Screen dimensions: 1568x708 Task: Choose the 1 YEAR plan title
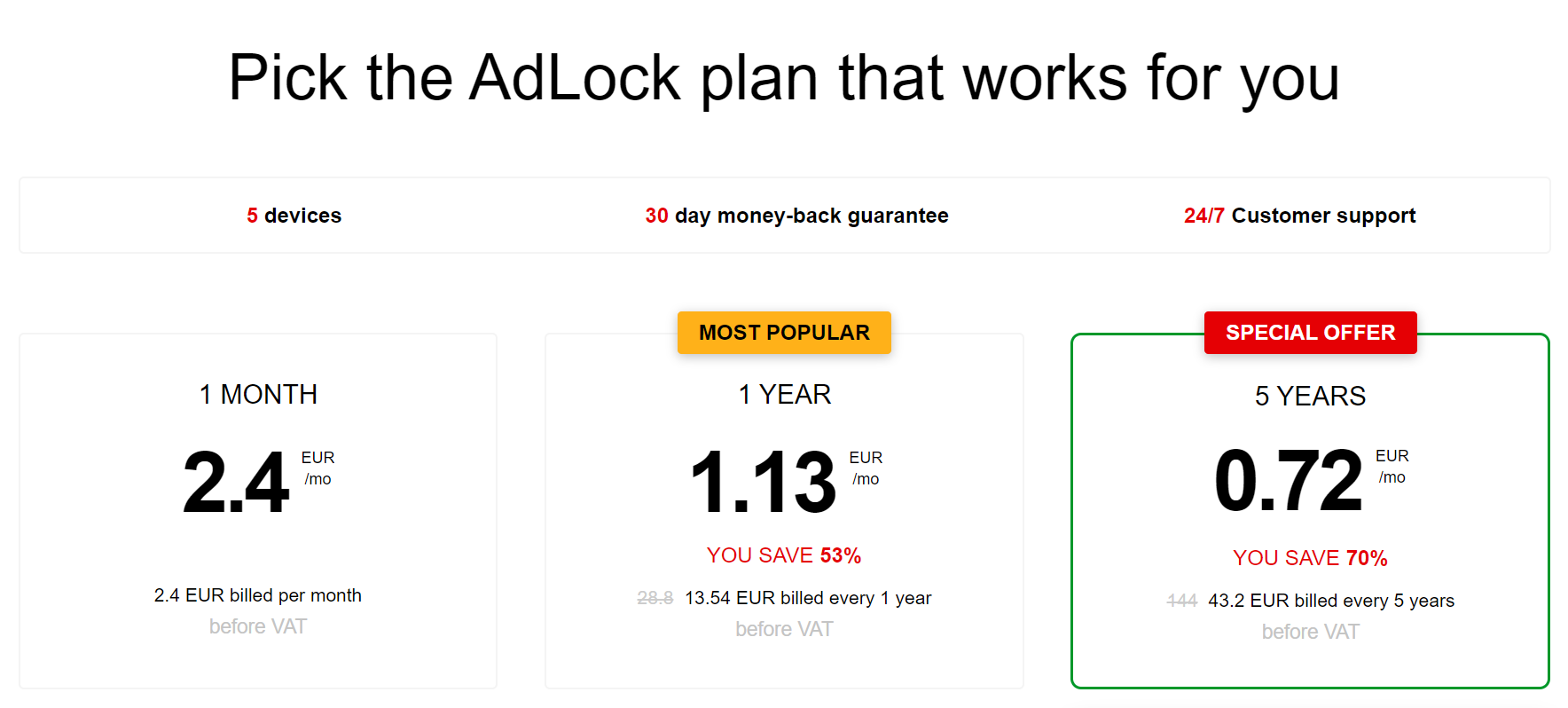pyautogui.click(x=784, y=394)
